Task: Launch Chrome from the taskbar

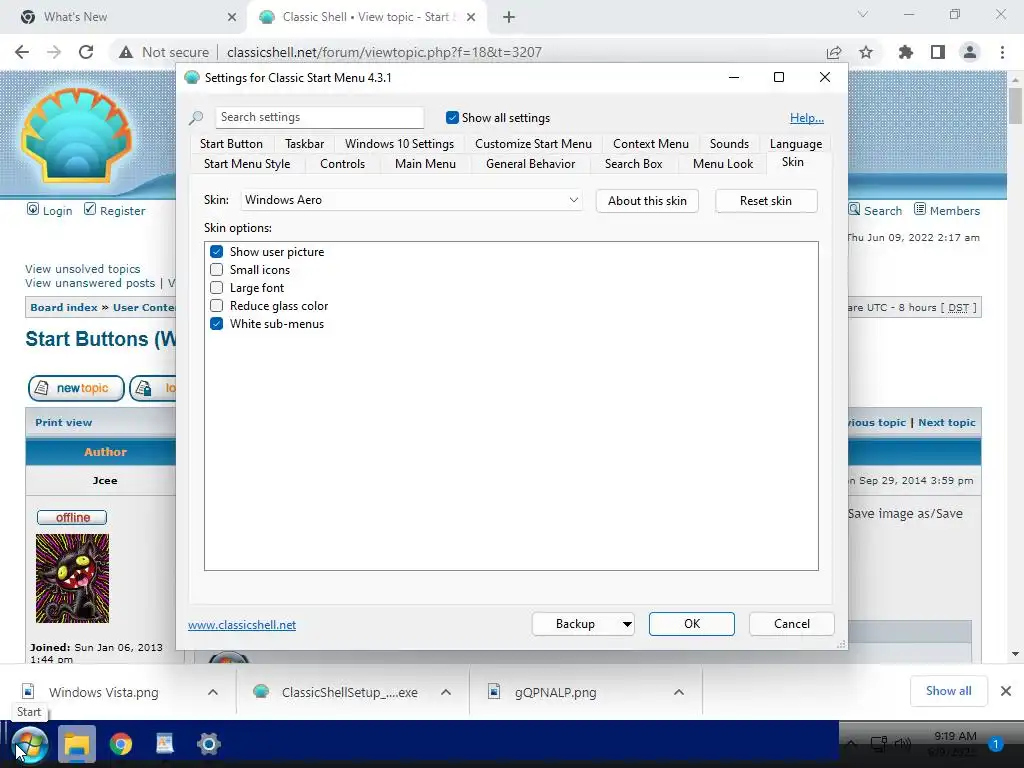Action: coord(121,744)
